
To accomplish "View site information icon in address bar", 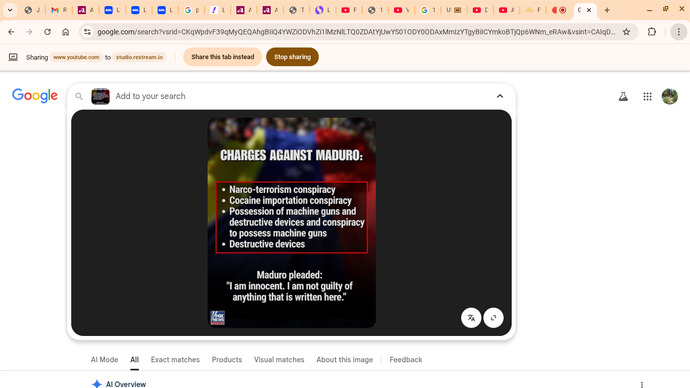I will 87,32.
